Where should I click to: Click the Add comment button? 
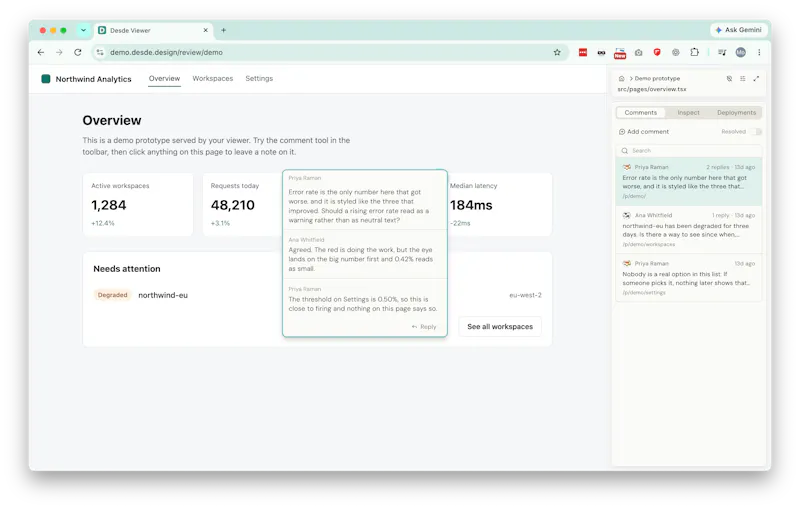click(643, 132)
